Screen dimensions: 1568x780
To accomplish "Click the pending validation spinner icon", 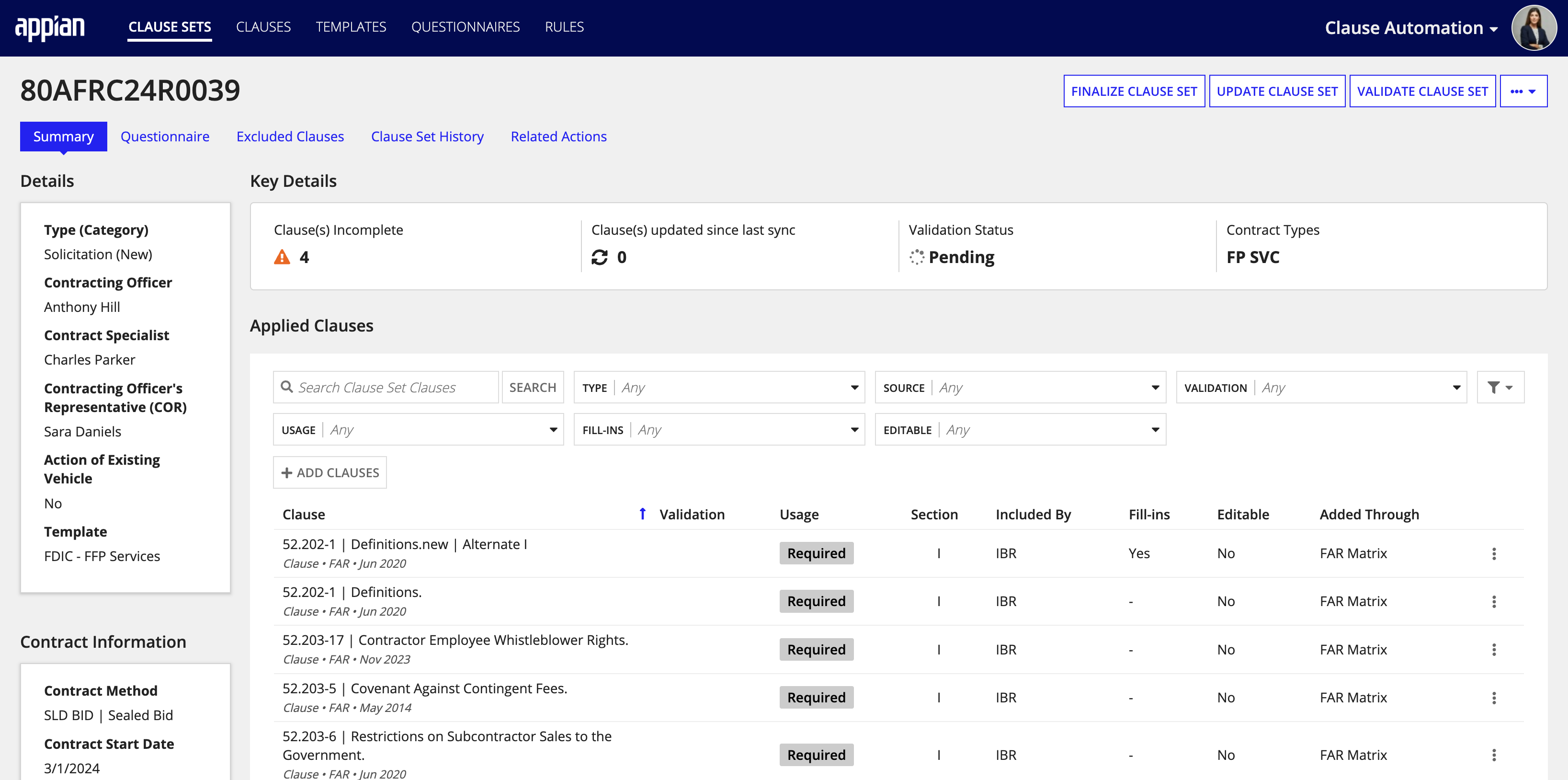I will (917, 257).
